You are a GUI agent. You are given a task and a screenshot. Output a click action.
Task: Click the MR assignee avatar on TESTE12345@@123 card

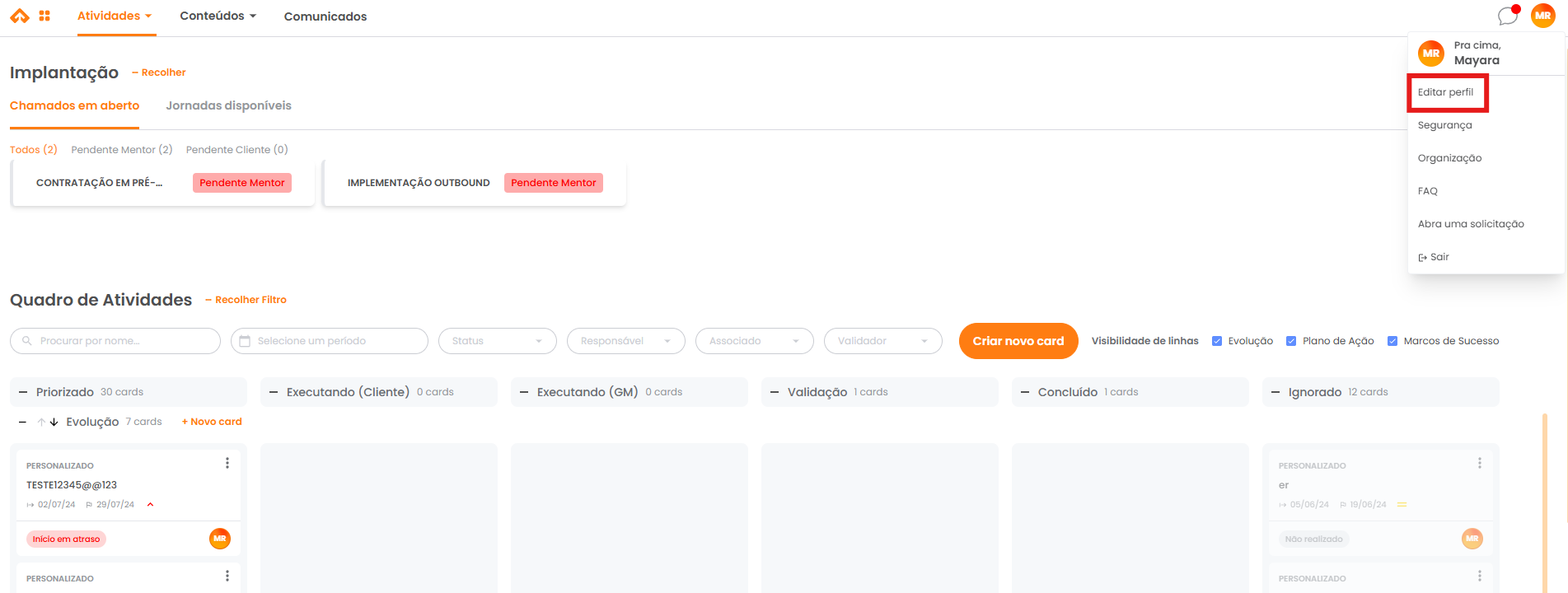219,539
